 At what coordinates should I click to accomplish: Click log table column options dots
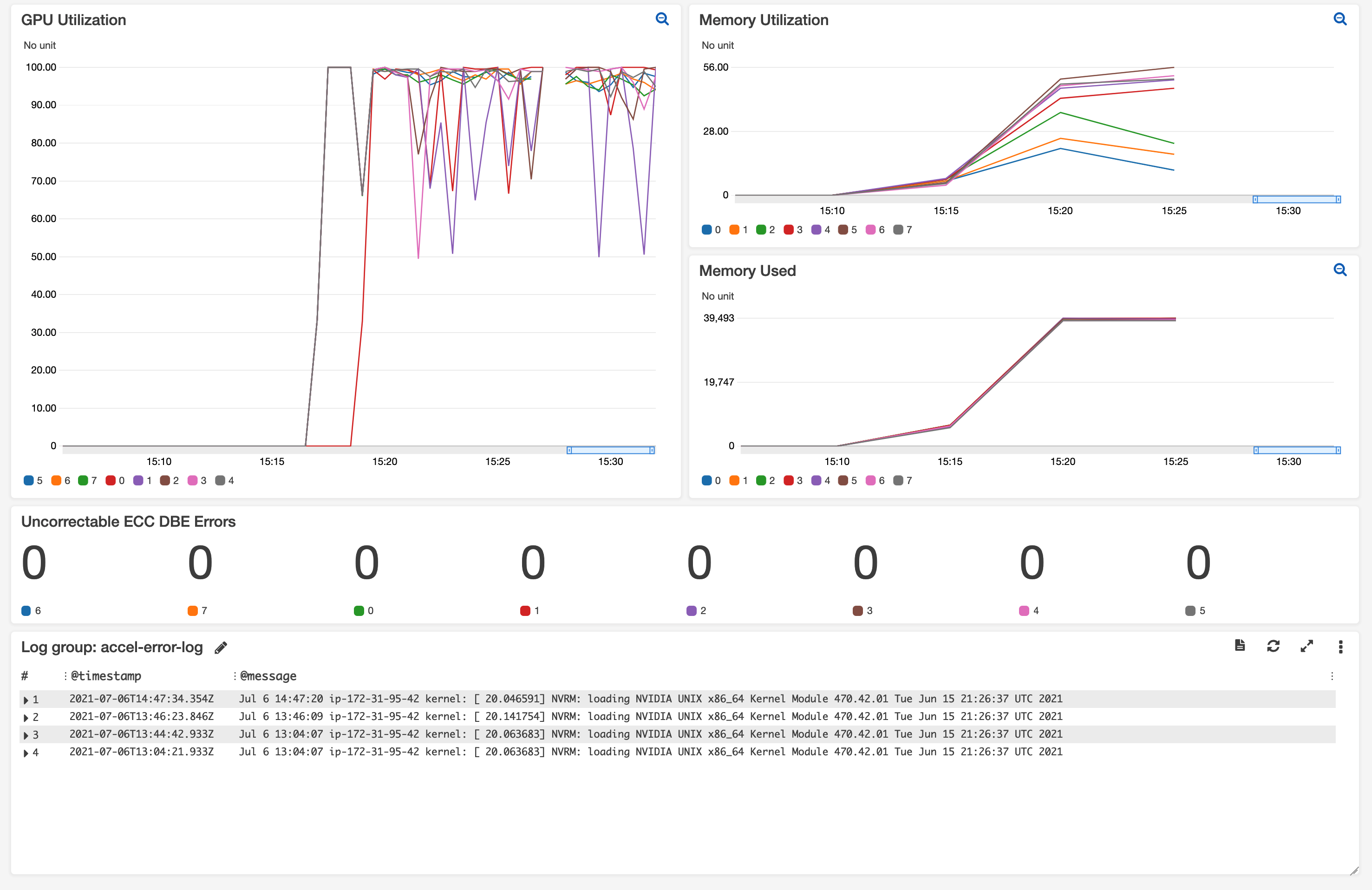click(x=1332, y=675)
